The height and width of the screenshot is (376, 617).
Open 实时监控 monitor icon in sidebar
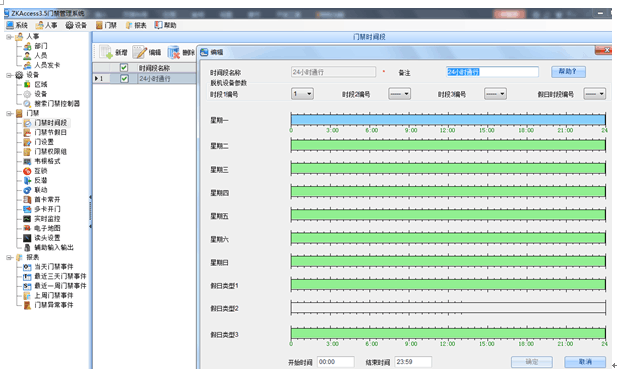coord(27,219)
